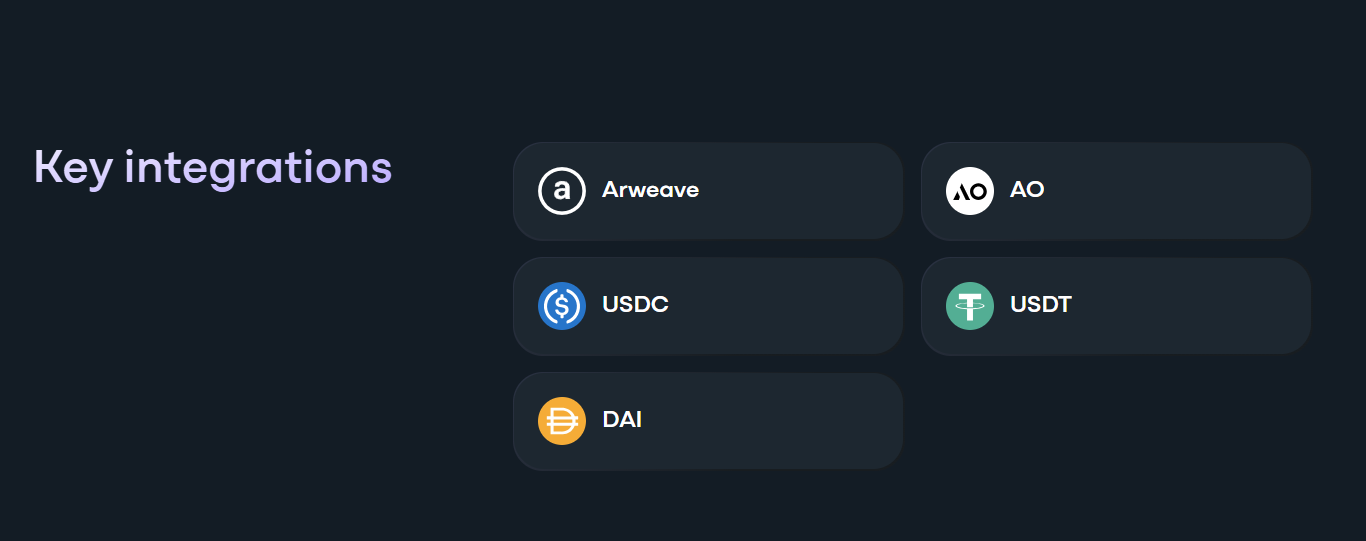Select the 'Arweave' text label
1366x541 pixels.
click(650, 190)
